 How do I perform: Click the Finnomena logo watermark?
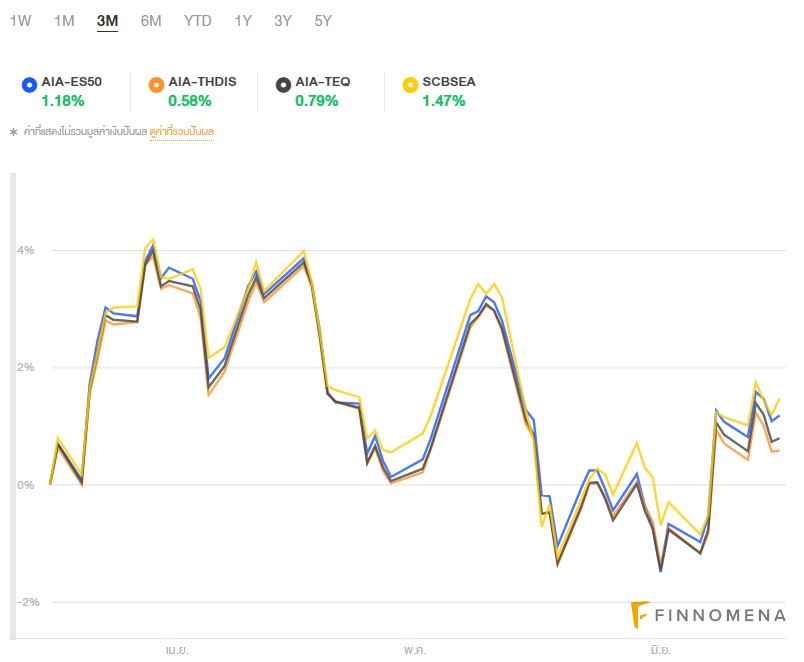click(708, 615)
